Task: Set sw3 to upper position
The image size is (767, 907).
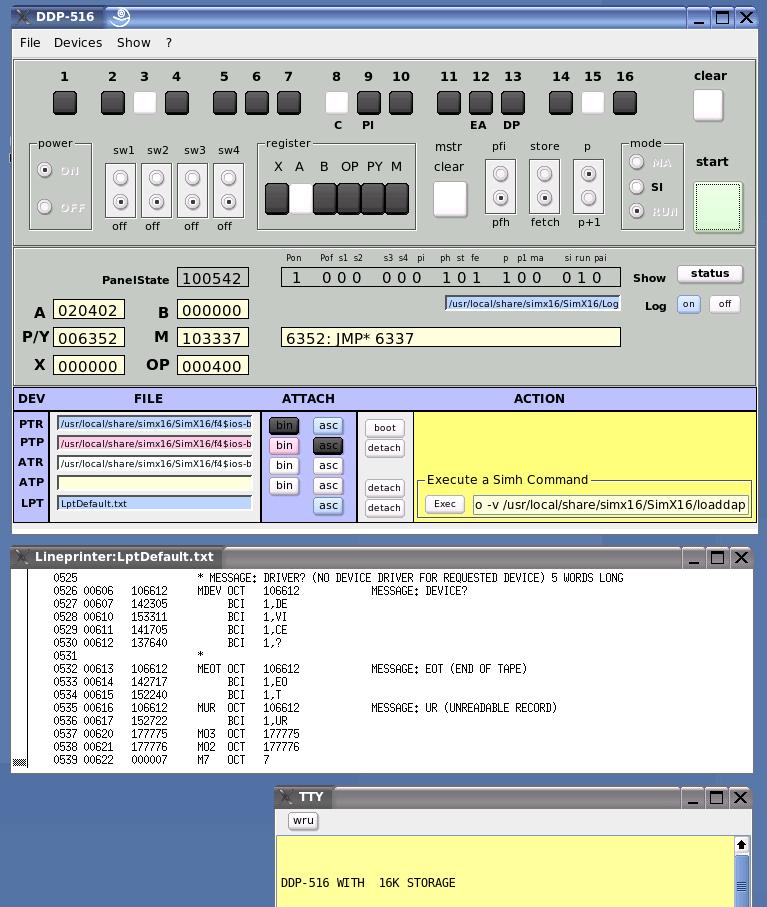Action: pos(193,178)
